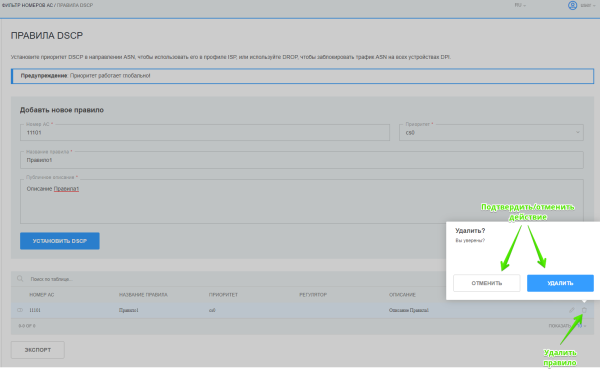Click the Добавить новое правило heading
This screenshot has height=370, width=600.
[x=62, y=110]
